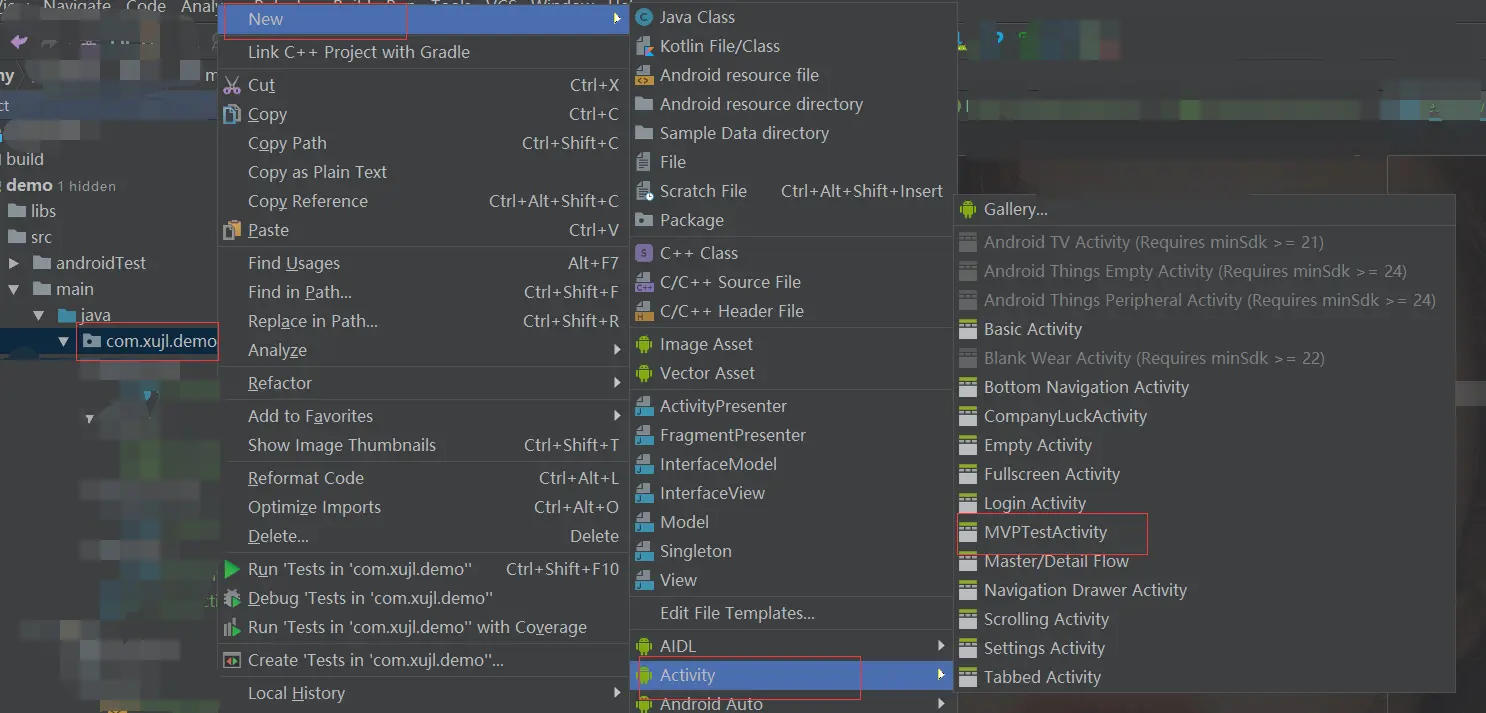Click the Basic Activity template icon

point(967,329)
